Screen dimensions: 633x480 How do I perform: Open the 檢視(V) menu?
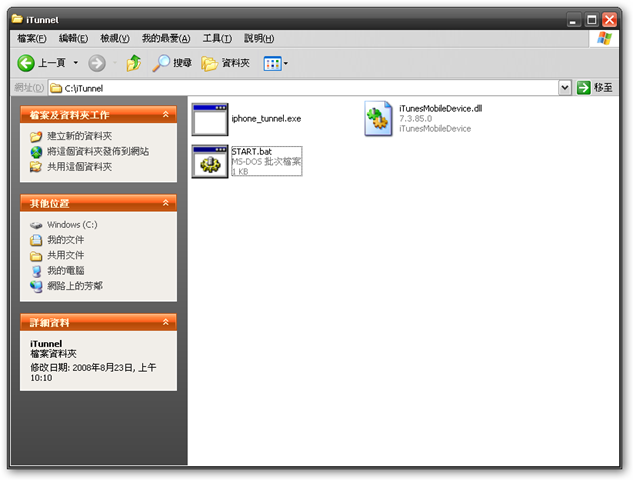115,38
